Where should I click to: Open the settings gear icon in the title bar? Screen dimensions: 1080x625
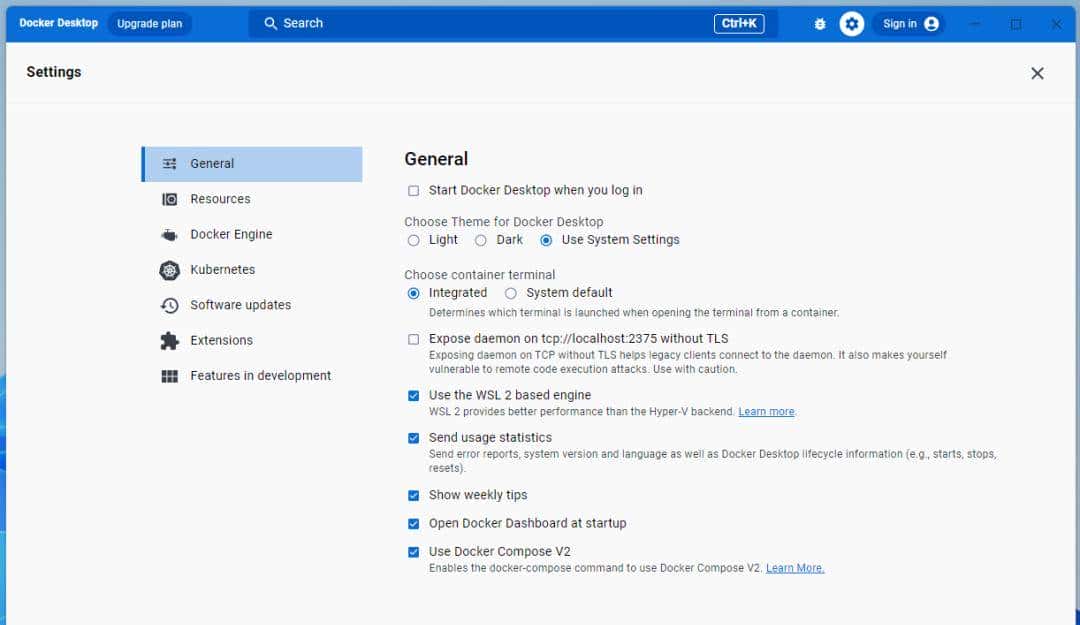[852, 23]
